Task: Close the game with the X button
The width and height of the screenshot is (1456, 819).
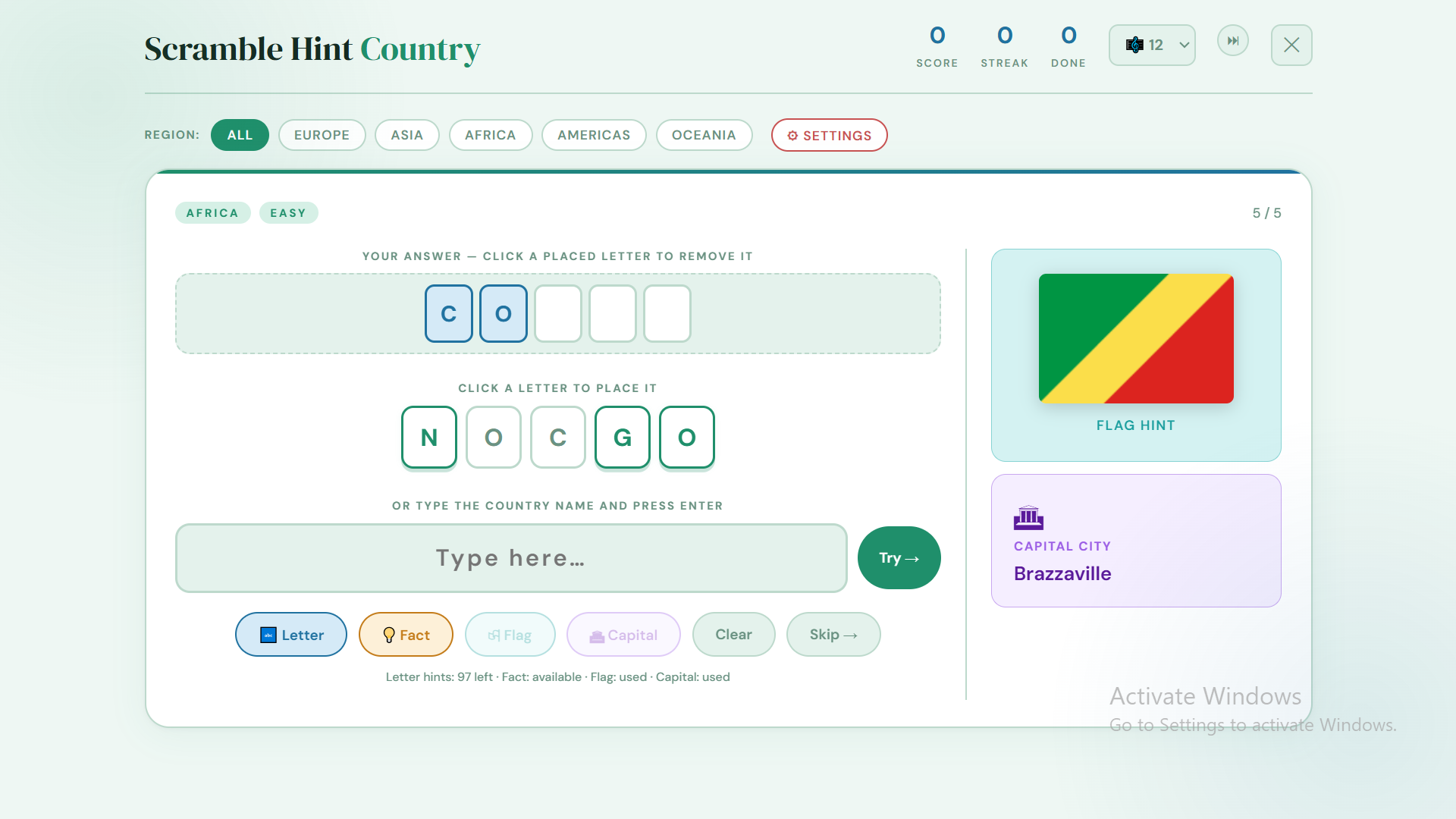Action: tap(1291, 45)
